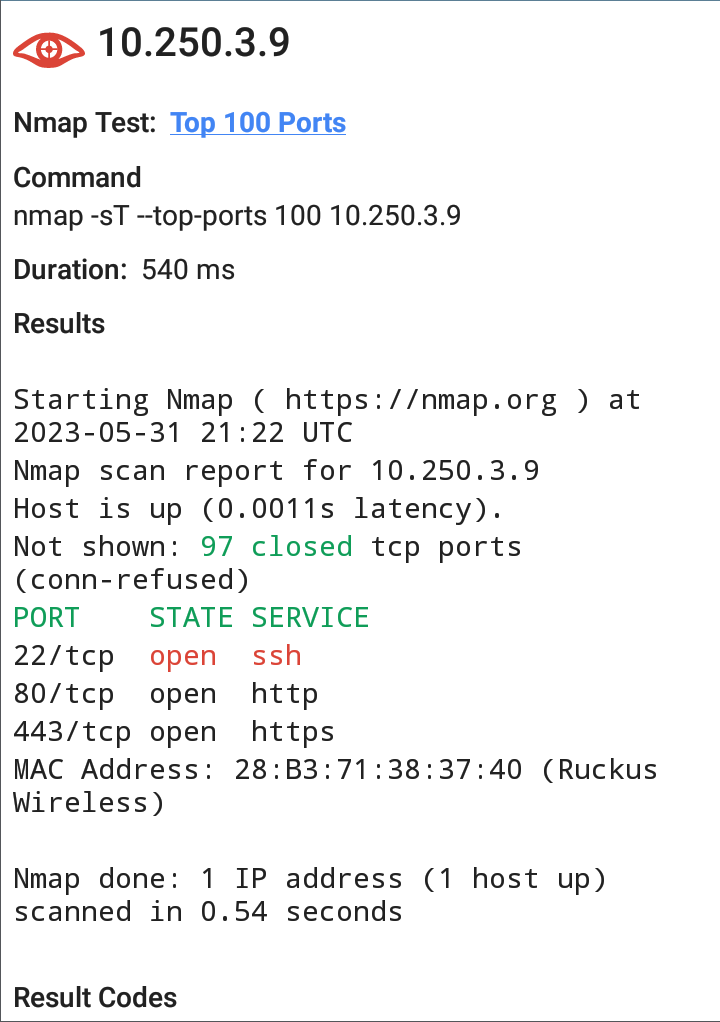Click the Results heading
Image resolution: width=720 pixels, height=1022 pixels.
pos(59,324)
